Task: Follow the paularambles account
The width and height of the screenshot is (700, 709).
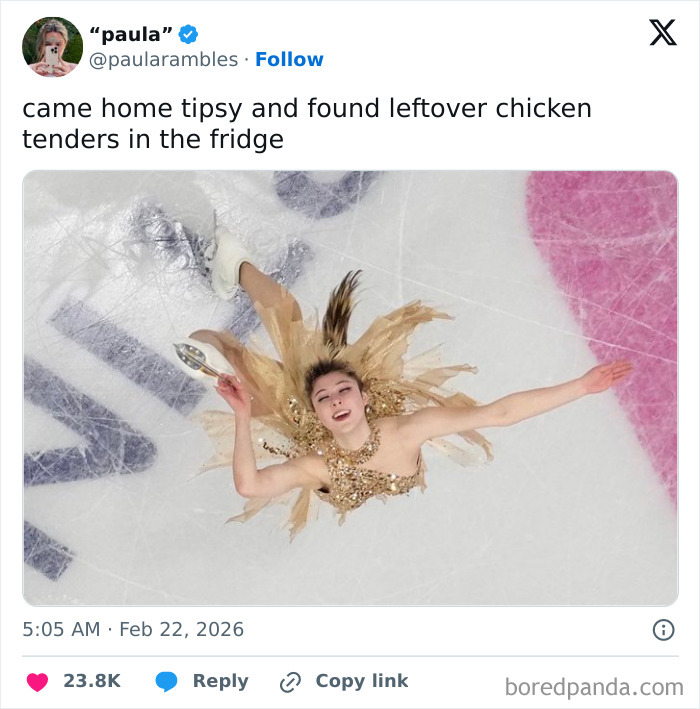Action: click(x=289, y=60)
